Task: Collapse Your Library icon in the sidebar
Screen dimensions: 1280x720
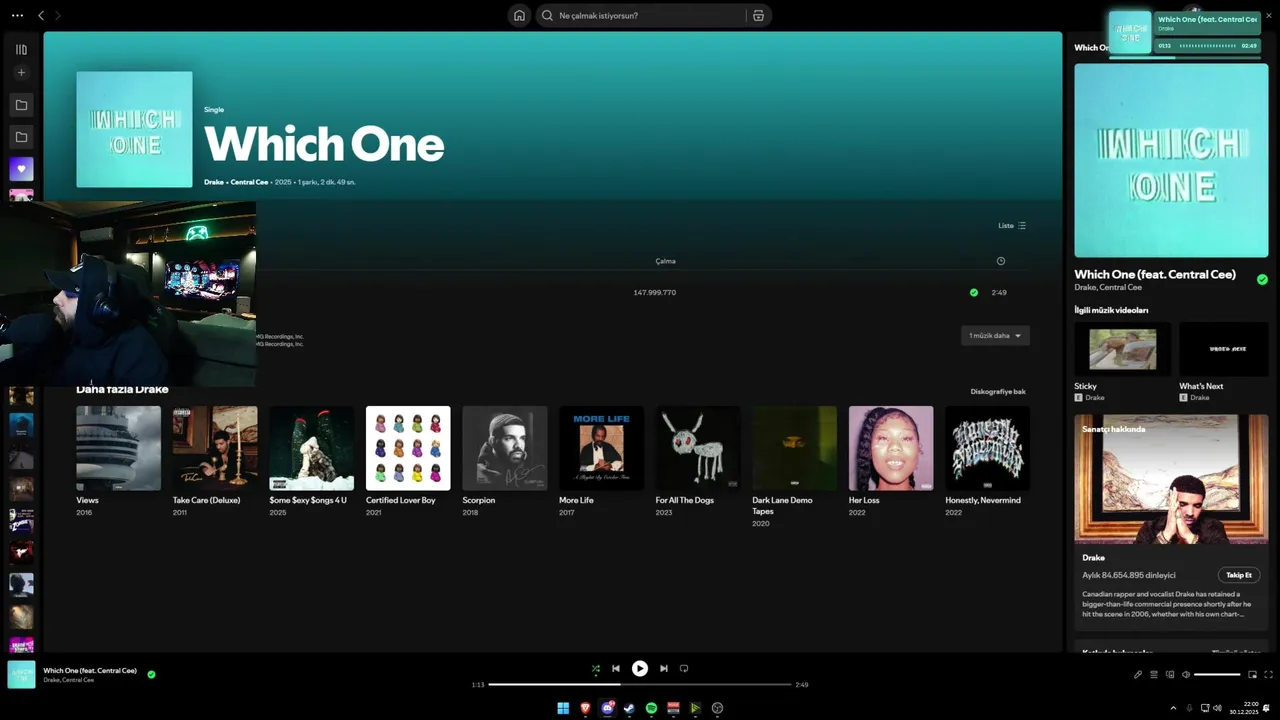Action: point(21,49)
